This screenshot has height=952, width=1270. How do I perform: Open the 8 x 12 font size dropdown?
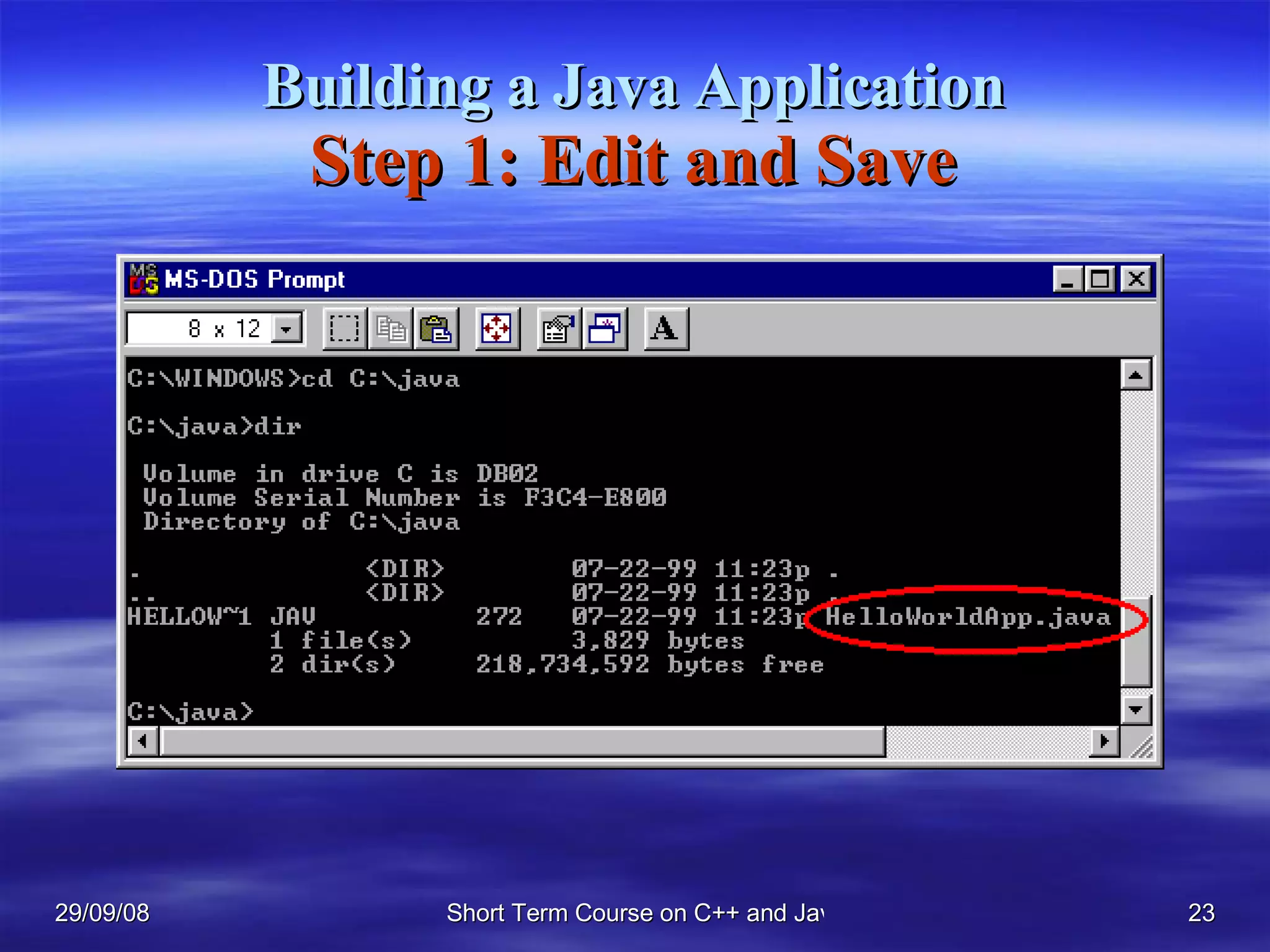[x=286, y=328]
